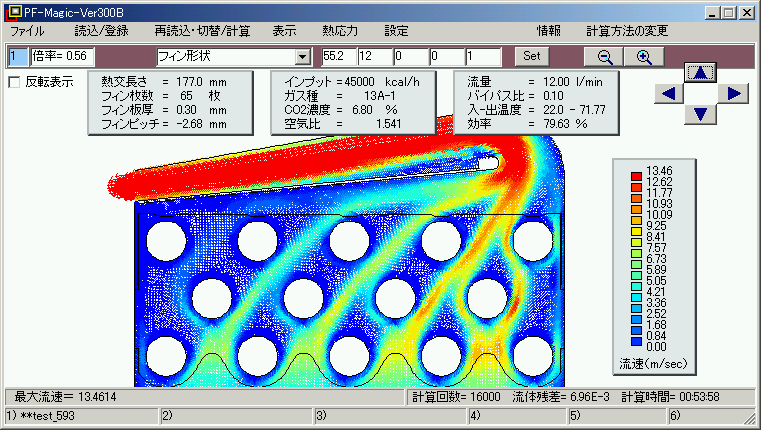This screenshot has height=430, width=761.
Task: Click the input field containing 12
Action: [375, 56]
